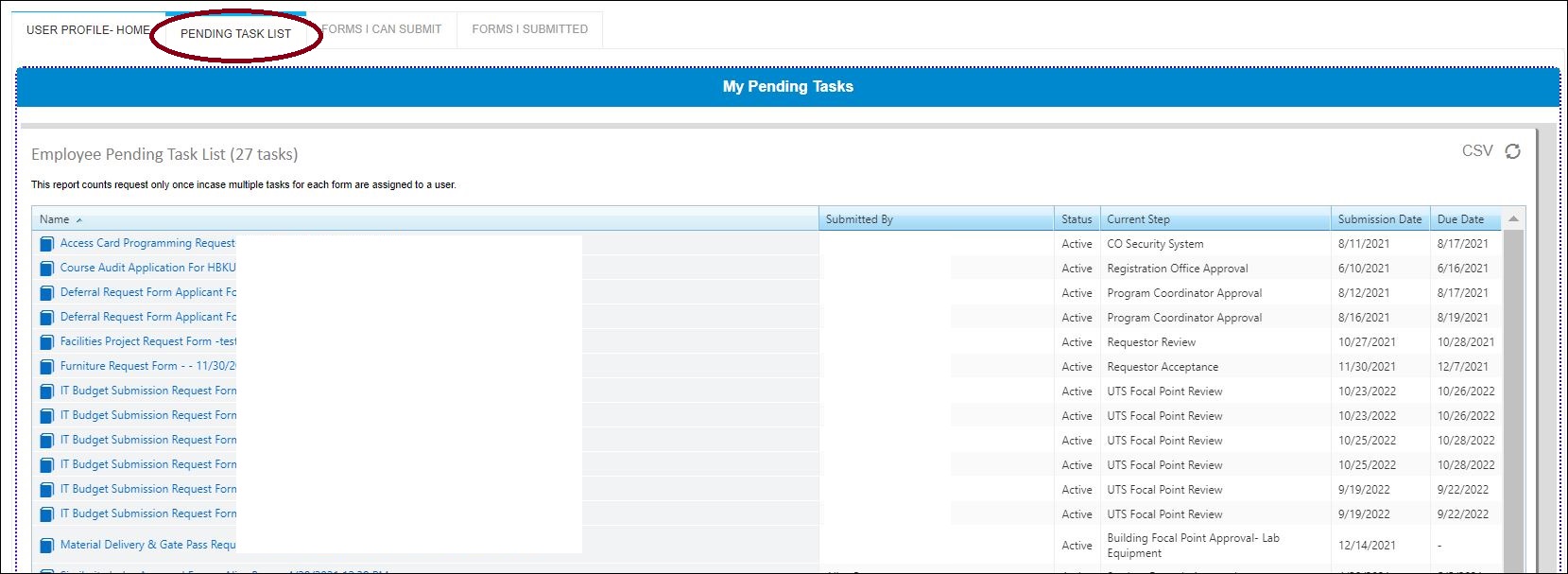Open the Access Card Programming Request link
This screenshot has width=1568, height=574.
[147, 243]
